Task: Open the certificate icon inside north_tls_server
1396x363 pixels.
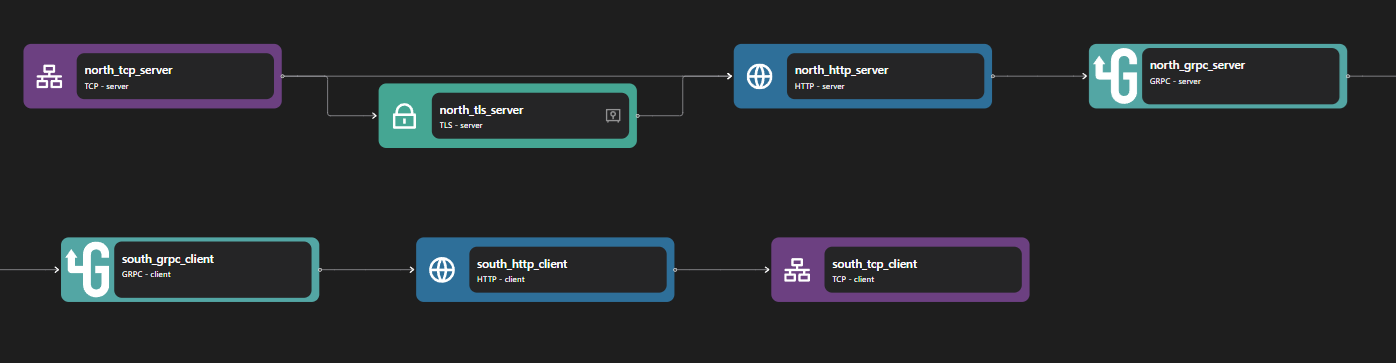Action: 614,116
